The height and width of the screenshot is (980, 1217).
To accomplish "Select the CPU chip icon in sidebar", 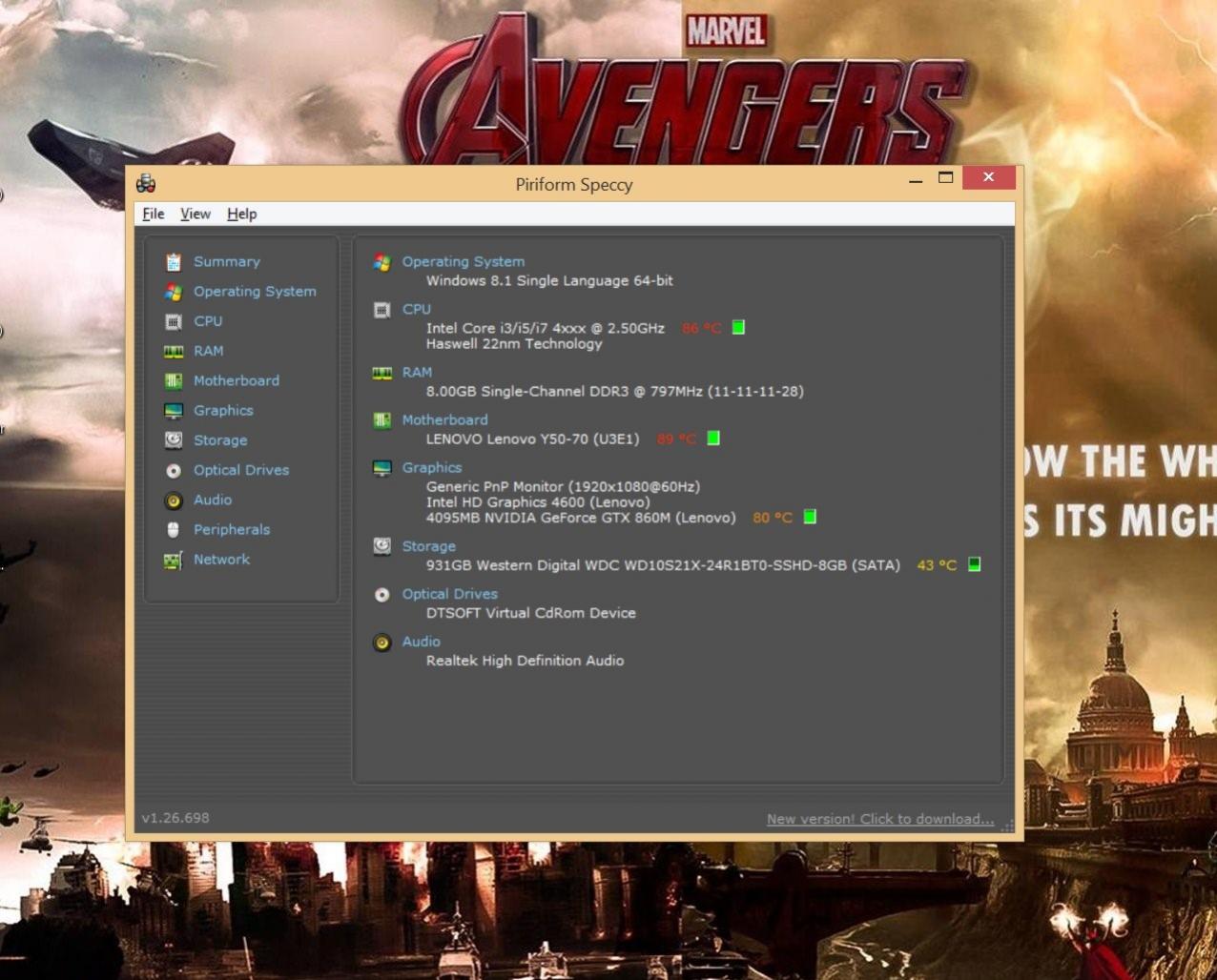I will [x=173, y=322].
